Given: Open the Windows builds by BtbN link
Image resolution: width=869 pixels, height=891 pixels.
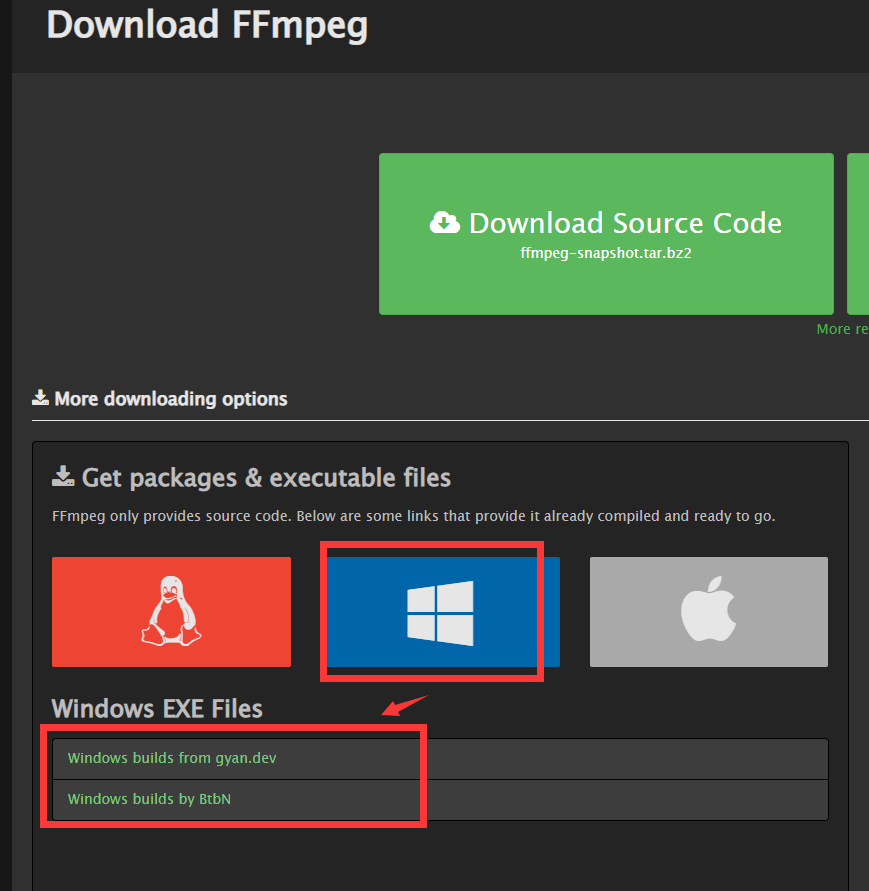Looking at the screenshot, I should click(x=150, y=799).
